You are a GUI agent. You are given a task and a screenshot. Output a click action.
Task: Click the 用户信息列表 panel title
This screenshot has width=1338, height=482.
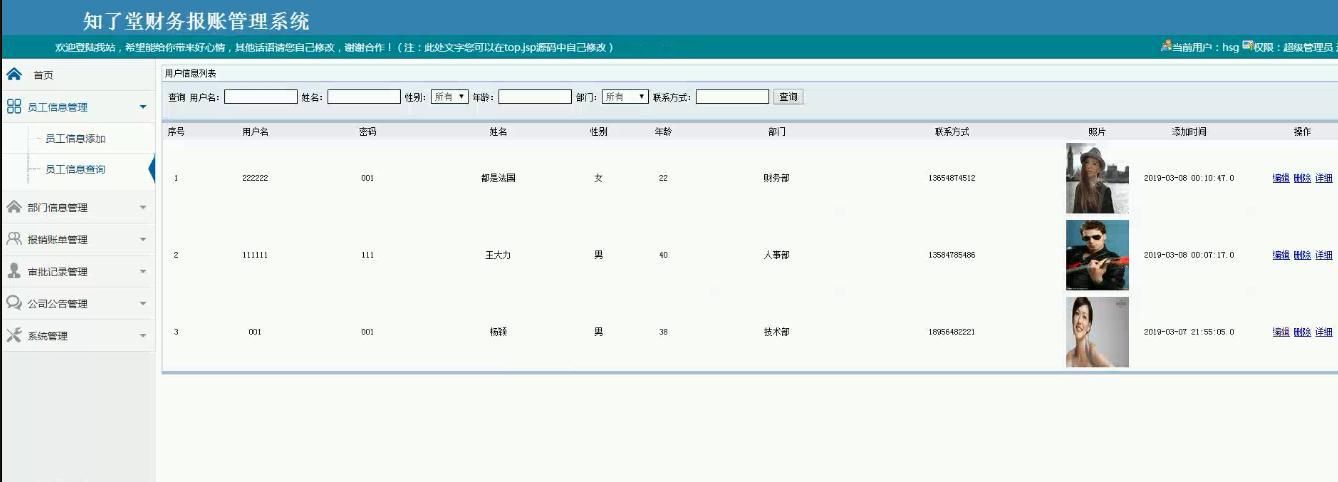pos(190,73)
